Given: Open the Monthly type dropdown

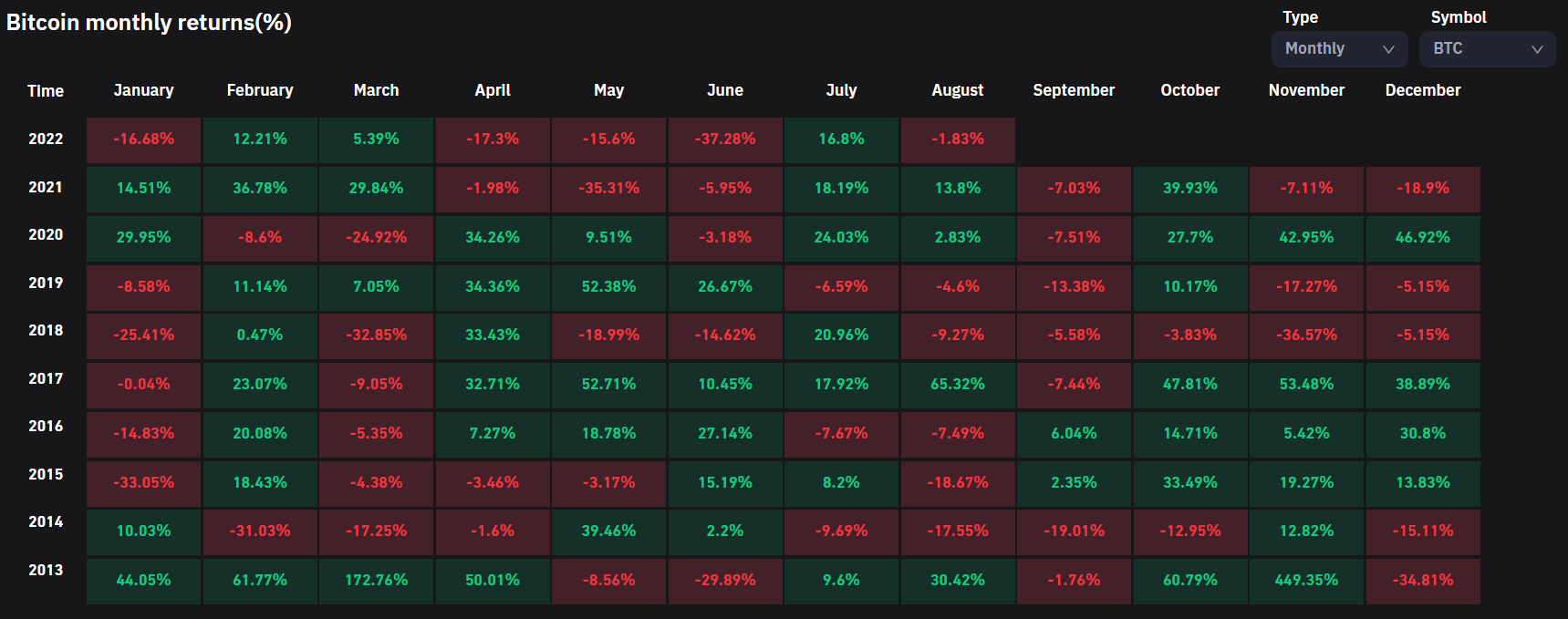Looking at the screenshot, I should (1339, 49).
